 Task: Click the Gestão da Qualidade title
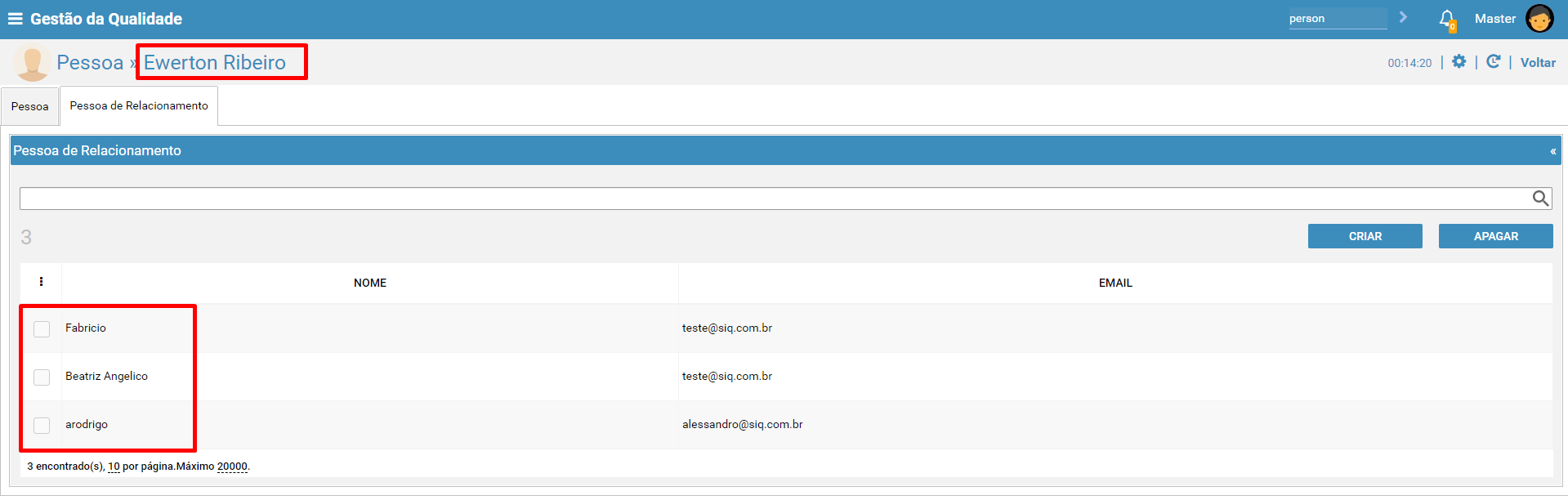(x=106, y=19)
